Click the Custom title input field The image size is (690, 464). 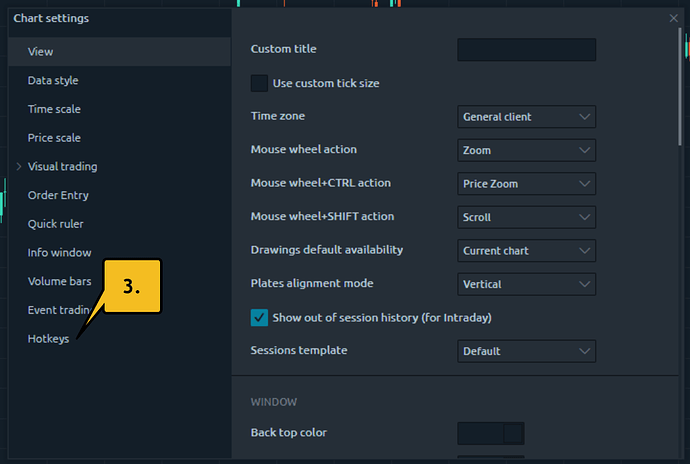pyautogui.click(x=526, y=50)
